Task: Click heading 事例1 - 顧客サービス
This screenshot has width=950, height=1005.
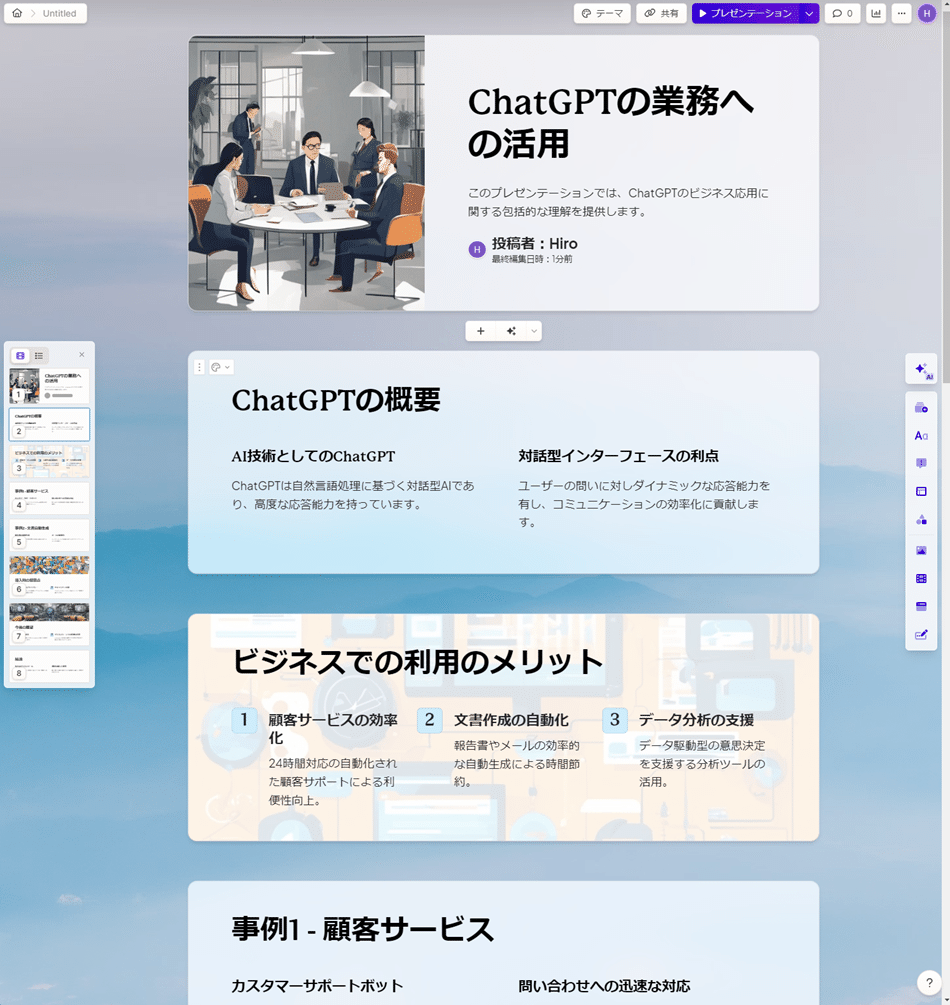Action: point(363,929)
